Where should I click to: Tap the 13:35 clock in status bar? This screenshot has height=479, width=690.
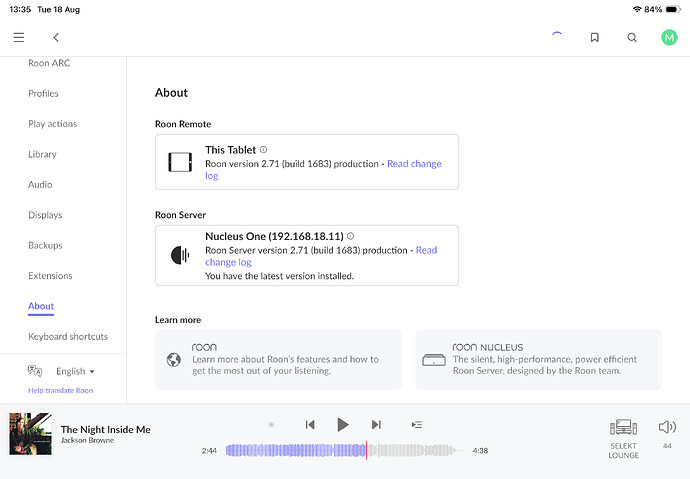(x=20, y=9)
